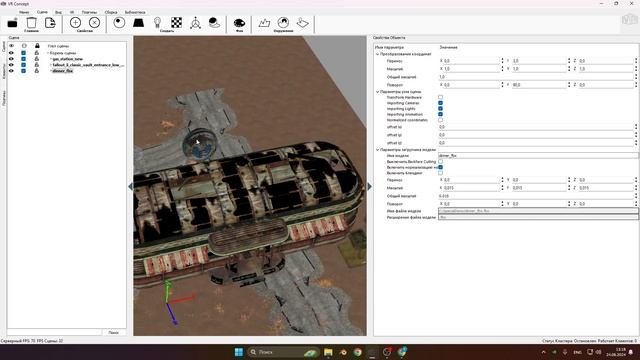Viewport: 640px width, 360px height.
Task: Uncheck Importing Animation checkbox
Action: [440, 114]
